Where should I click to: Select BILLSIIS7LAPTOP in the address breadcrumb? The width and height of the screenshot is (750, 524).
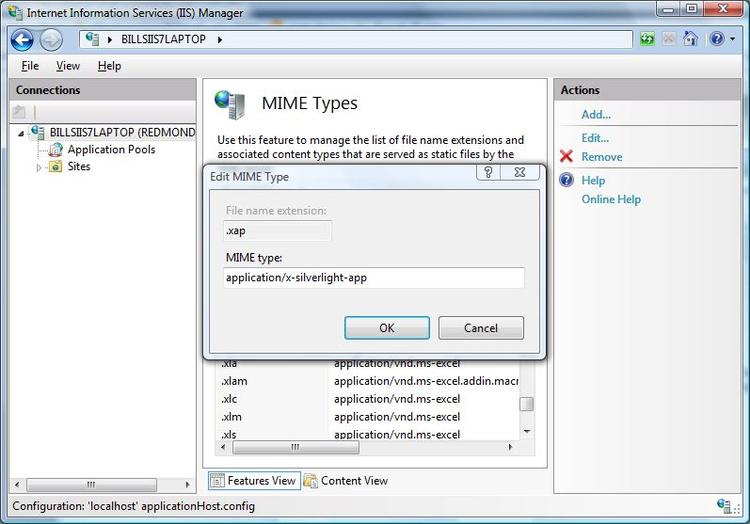(163, 39)
